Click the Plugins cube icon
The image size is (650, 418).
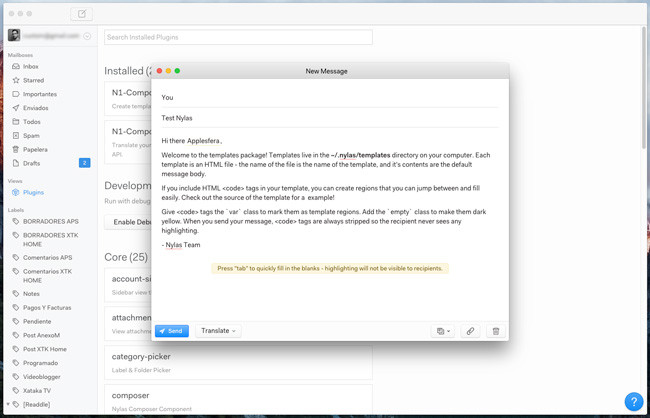click(x=16, y=192)
